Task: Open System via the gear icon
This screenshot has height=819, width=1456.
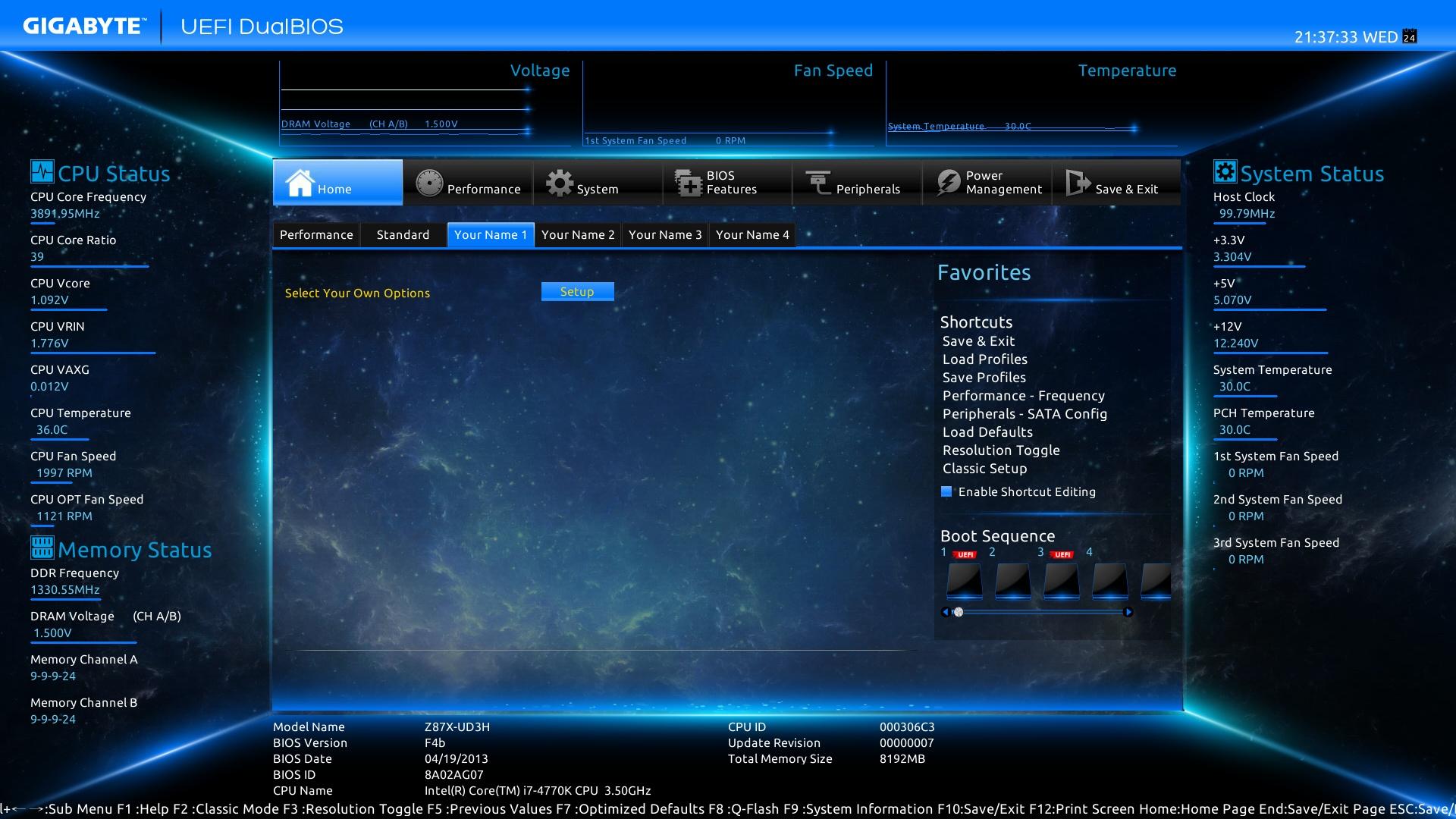Action: 560,183
